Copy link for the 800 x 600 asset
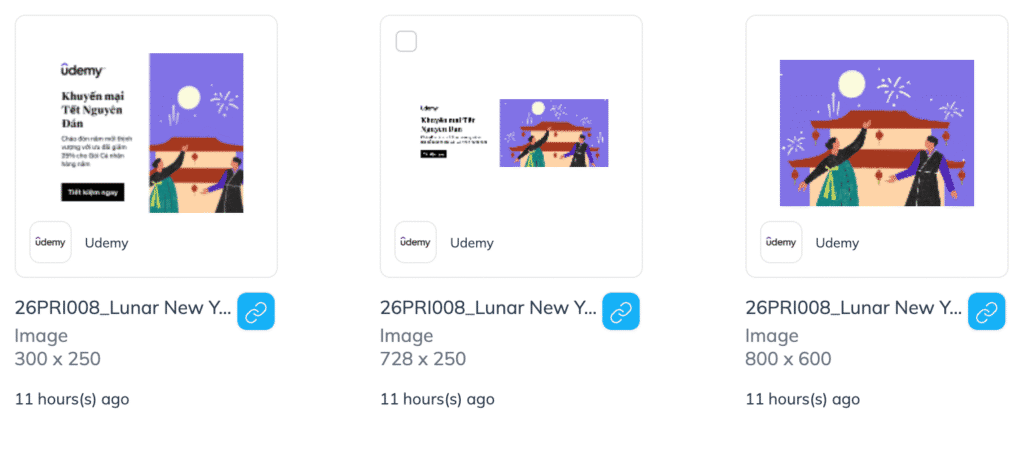The height and width of the screenshot is (471, 1024). click(x=987, y=312)
